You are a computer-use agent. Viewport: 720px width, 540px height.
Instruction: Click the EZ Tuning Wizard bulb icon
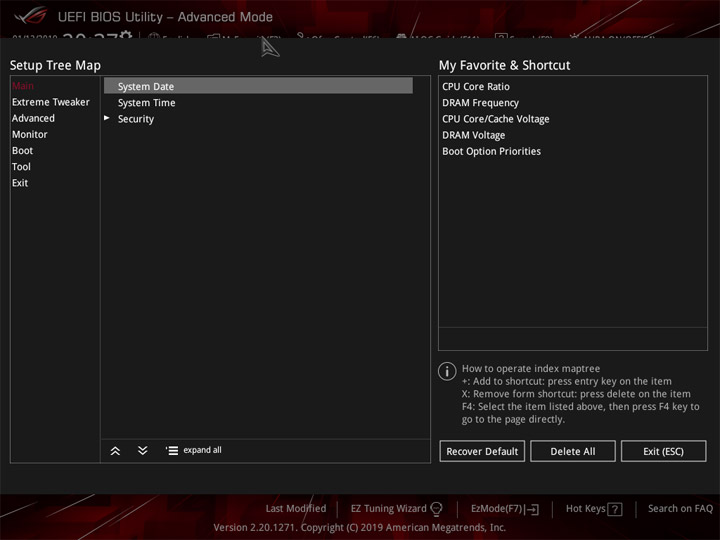point(436,509)
